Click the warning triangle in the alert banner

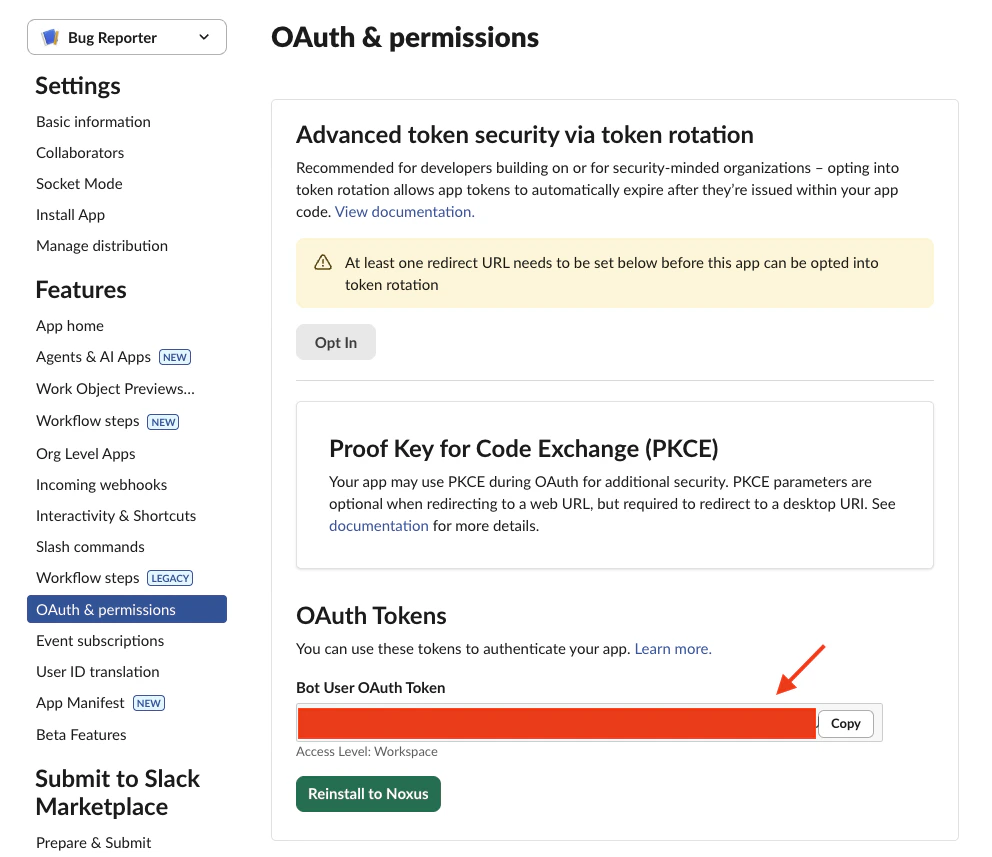322,261
